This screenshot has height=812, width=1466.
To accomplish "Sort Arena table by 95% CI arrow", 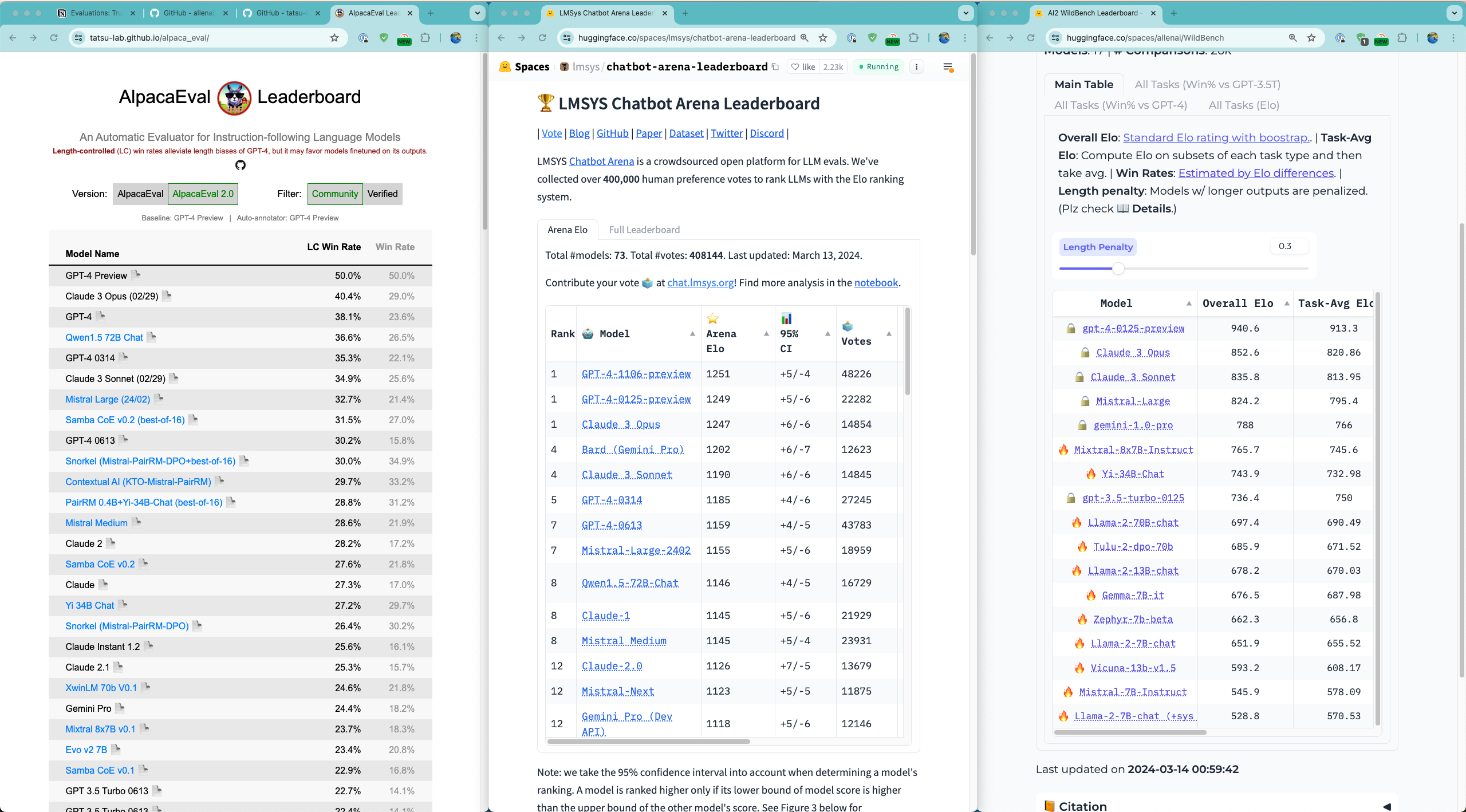I will 827,333.
